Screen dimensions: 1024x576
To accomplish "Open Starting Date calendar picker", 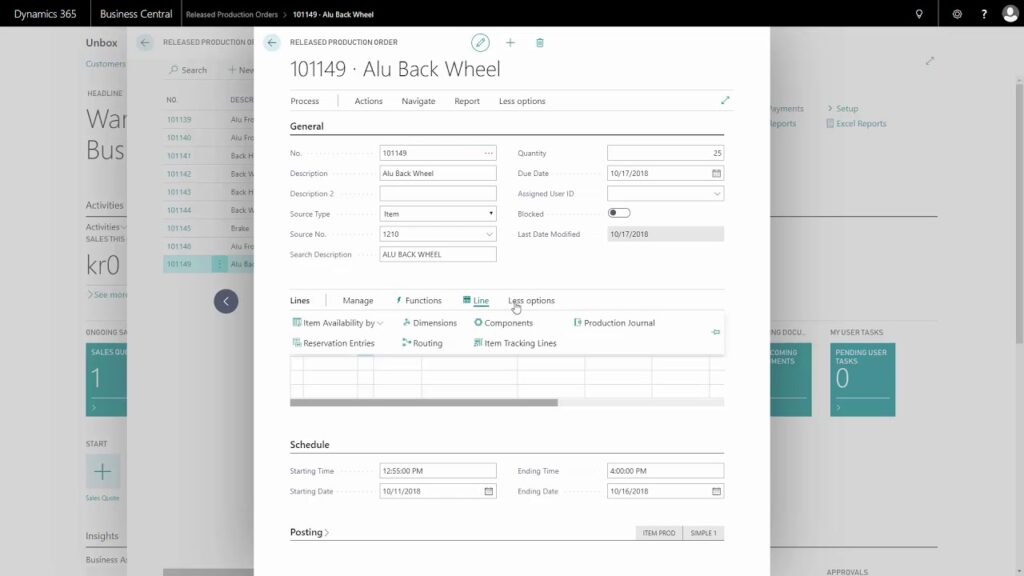I will 488,491.
